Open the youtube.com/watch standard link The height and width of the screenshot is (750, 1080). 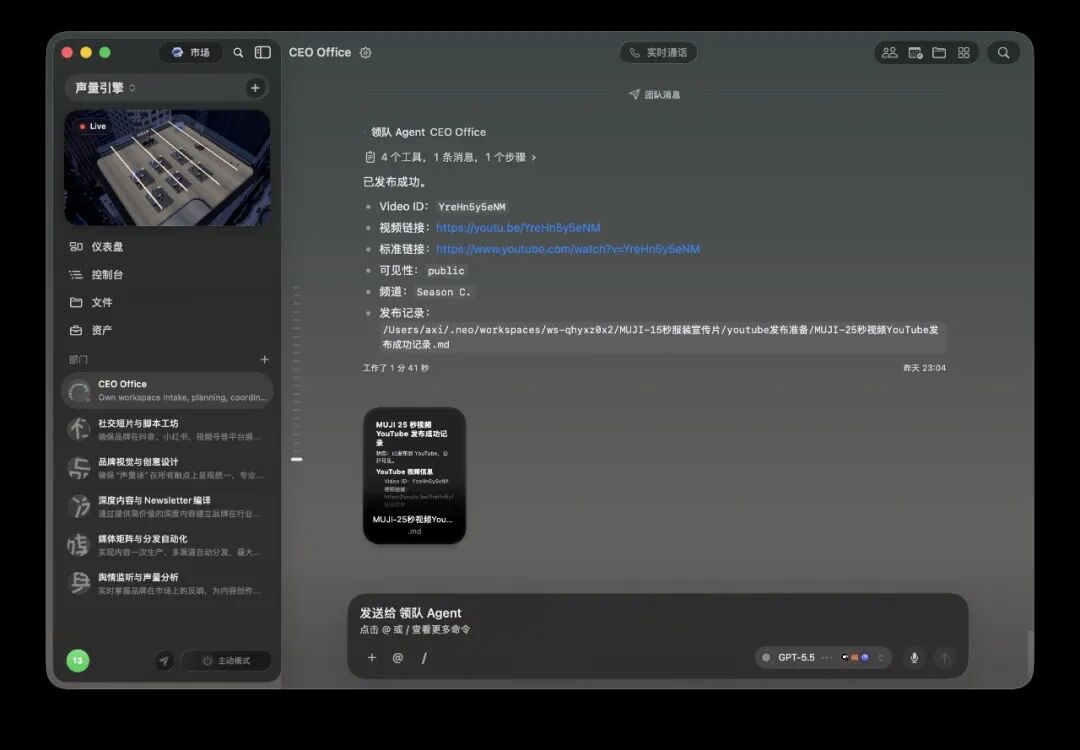click(568, 249)
